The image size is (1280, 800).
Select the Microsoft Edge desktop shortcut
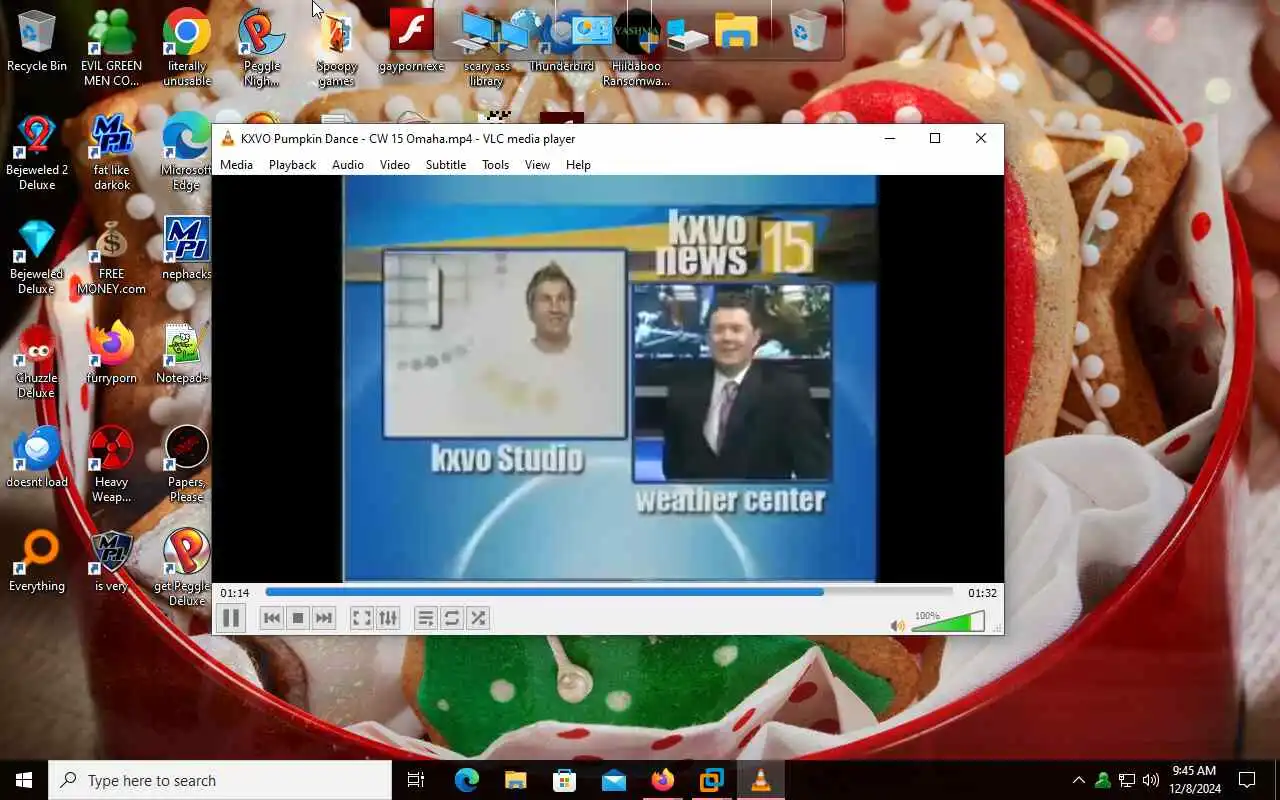pos(186,152)
